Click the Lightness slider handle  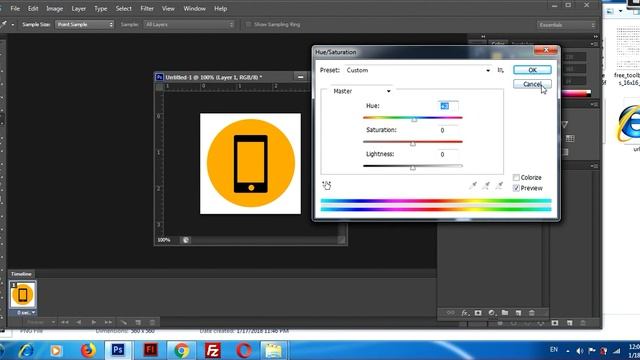pos(413,168)
